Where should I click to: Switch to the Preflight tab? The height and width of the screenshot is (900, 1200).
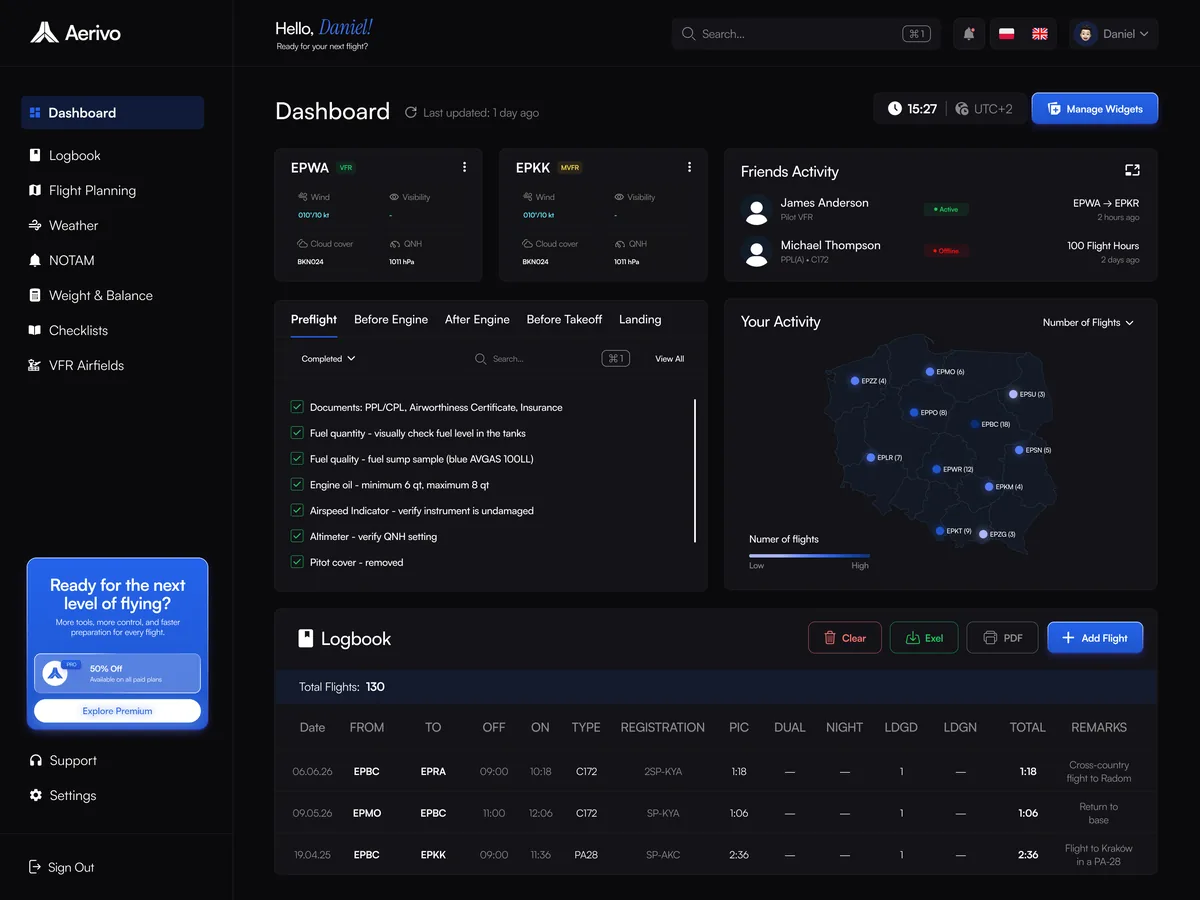[x=314, y=320]
